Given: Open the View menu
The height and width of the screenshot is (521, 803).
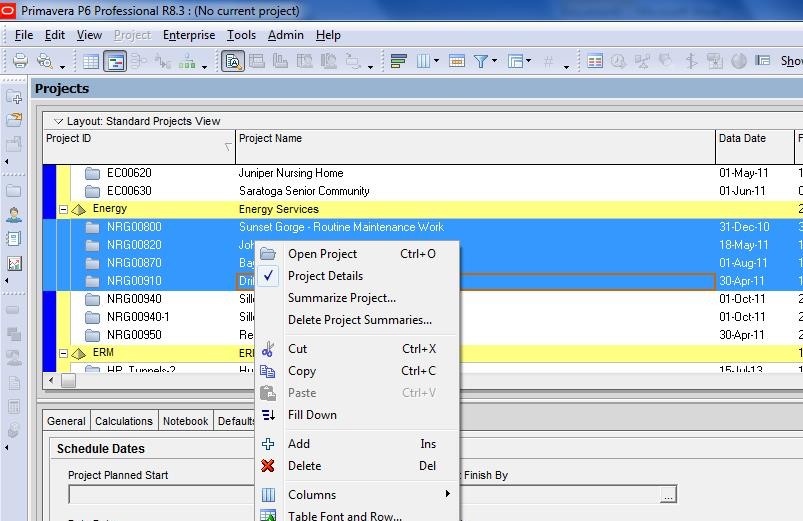Looking at the screenshot, I should coord(89,35).
